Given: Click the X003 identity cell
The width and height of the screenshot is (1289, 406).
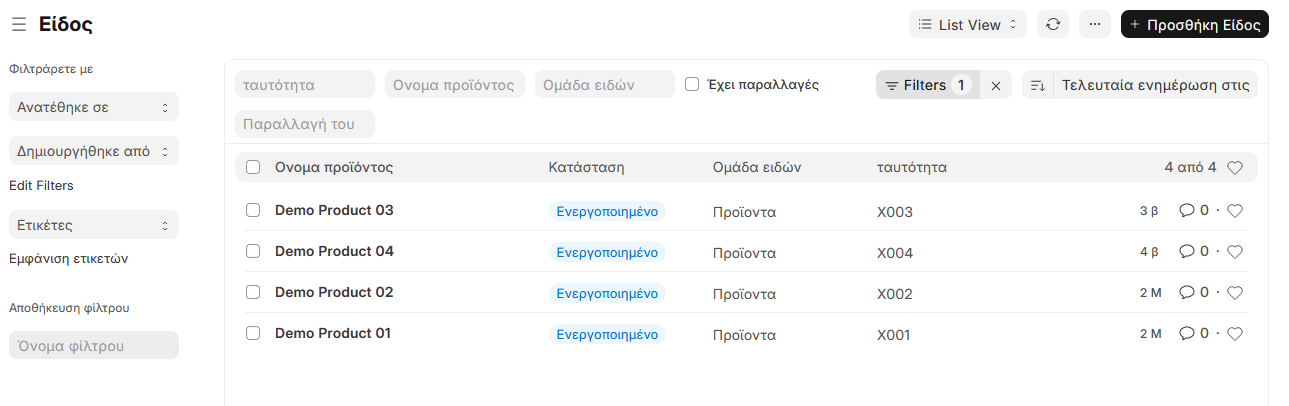Looking at the screenshot, I should (x=895, y=212).
